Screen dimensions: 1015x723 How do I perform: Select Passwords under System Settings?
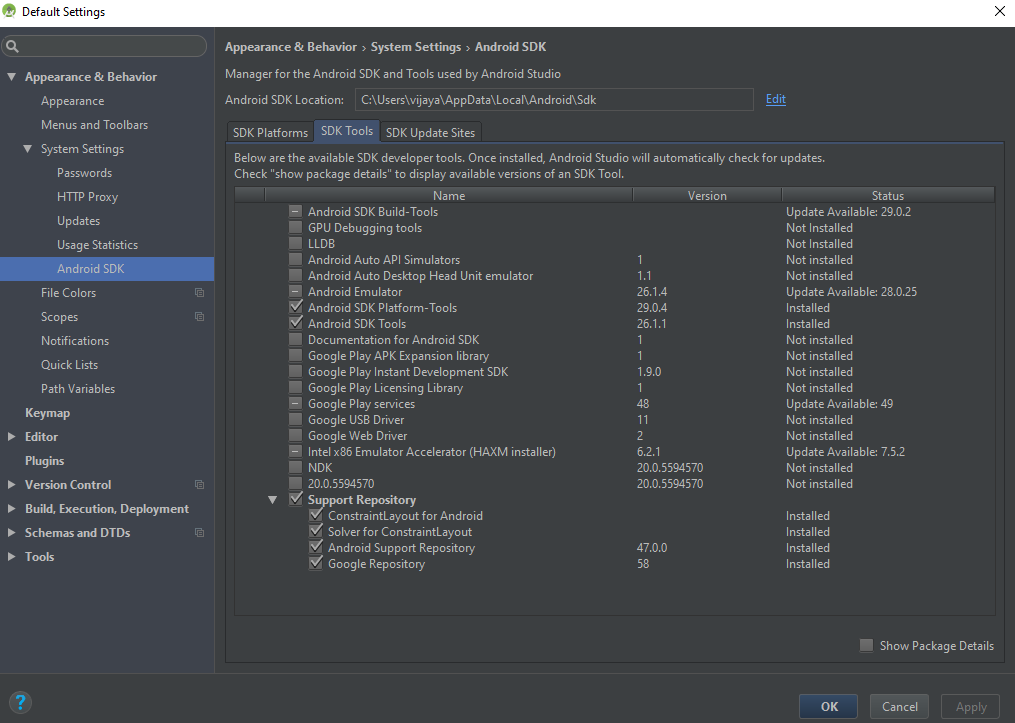pos(84,173)
